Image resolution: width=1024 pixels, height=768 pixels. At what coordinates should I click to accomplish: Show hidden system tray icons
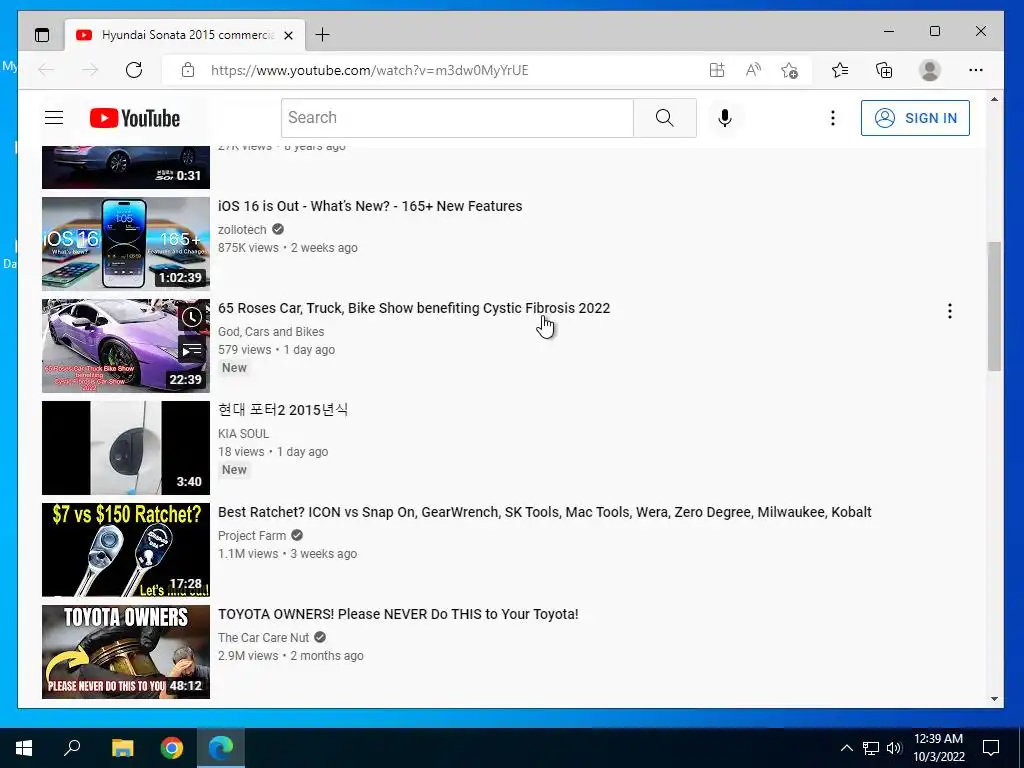tap(846, 748)
